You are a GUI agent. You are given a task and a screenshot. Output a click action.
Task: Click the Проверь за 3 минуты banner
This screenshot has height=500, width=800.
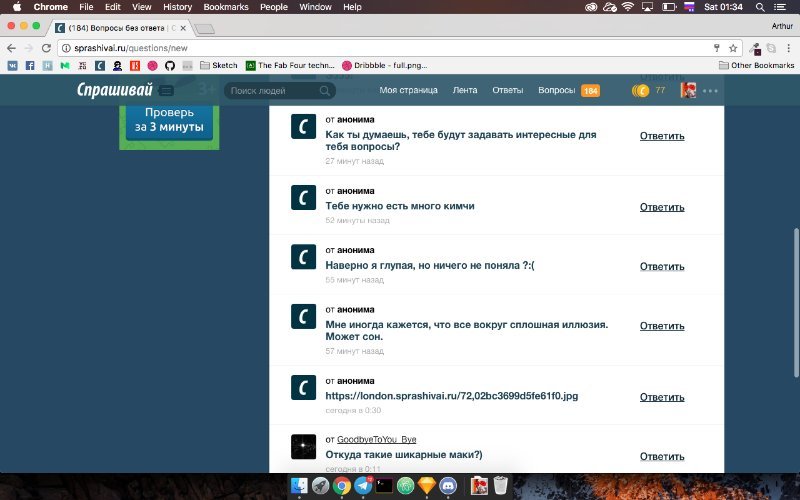point(169,122)
